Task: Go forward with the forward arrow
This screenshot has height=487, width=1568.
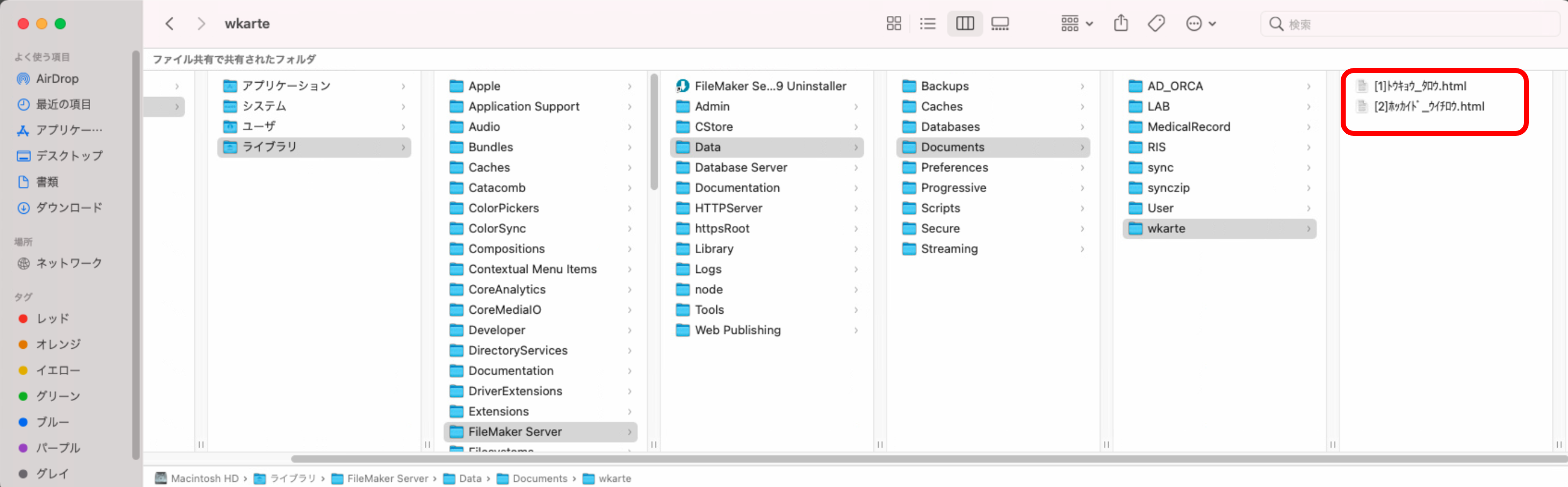Action: click(x=201, y=24)
